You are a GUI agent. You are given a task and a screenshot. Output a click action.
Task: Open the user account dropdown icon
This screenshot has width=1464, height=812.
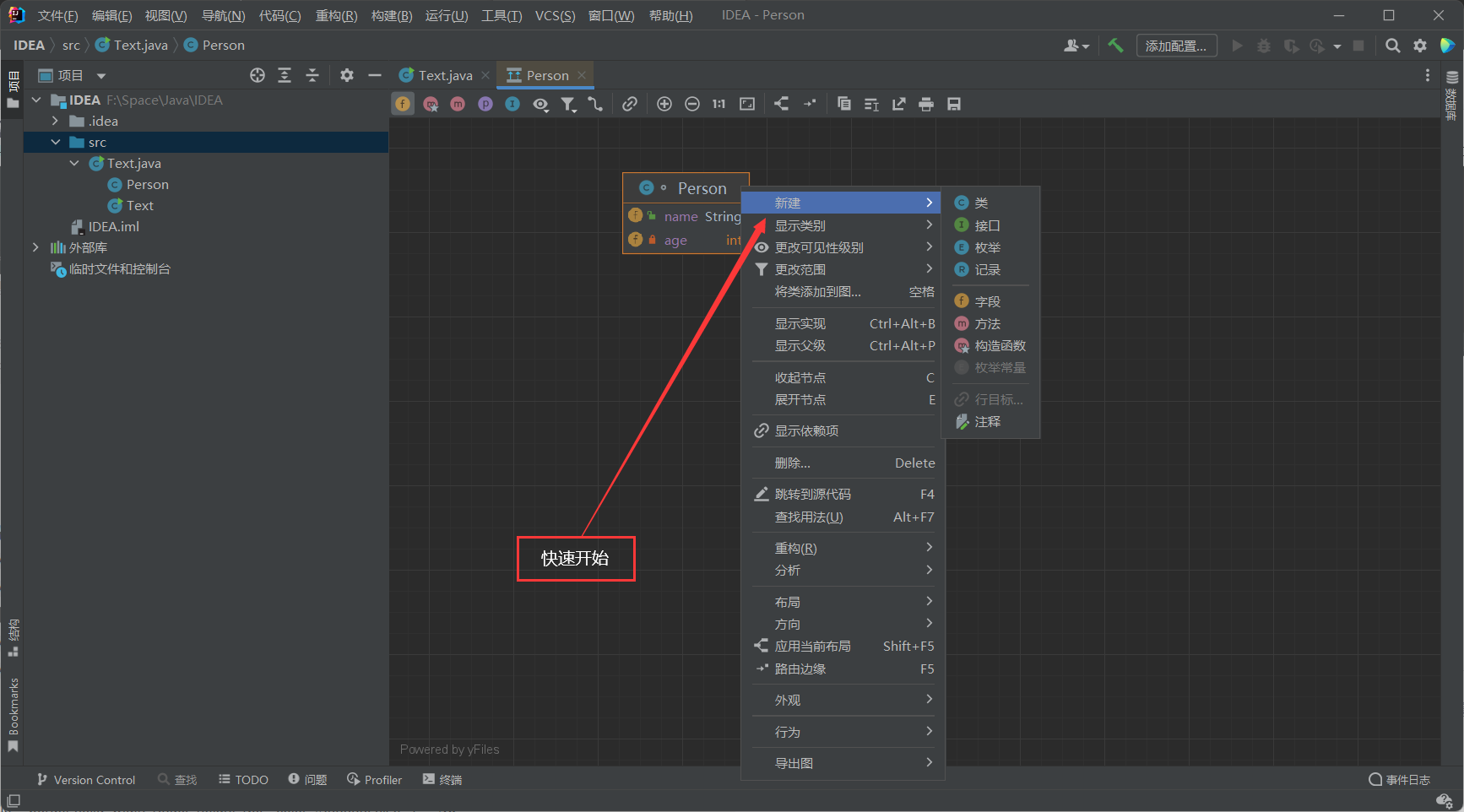click(x=1076, y=46)
